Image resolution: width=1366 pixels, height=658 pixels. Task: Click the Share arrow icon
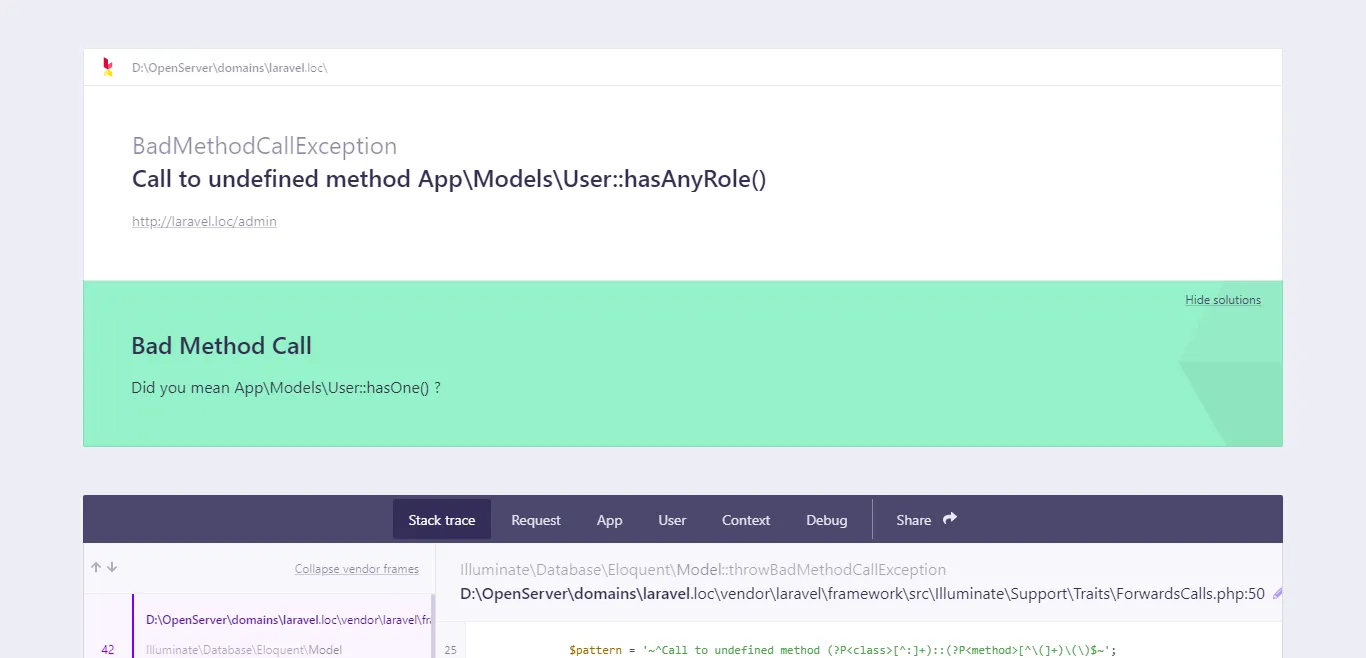(x=950, y=518)
